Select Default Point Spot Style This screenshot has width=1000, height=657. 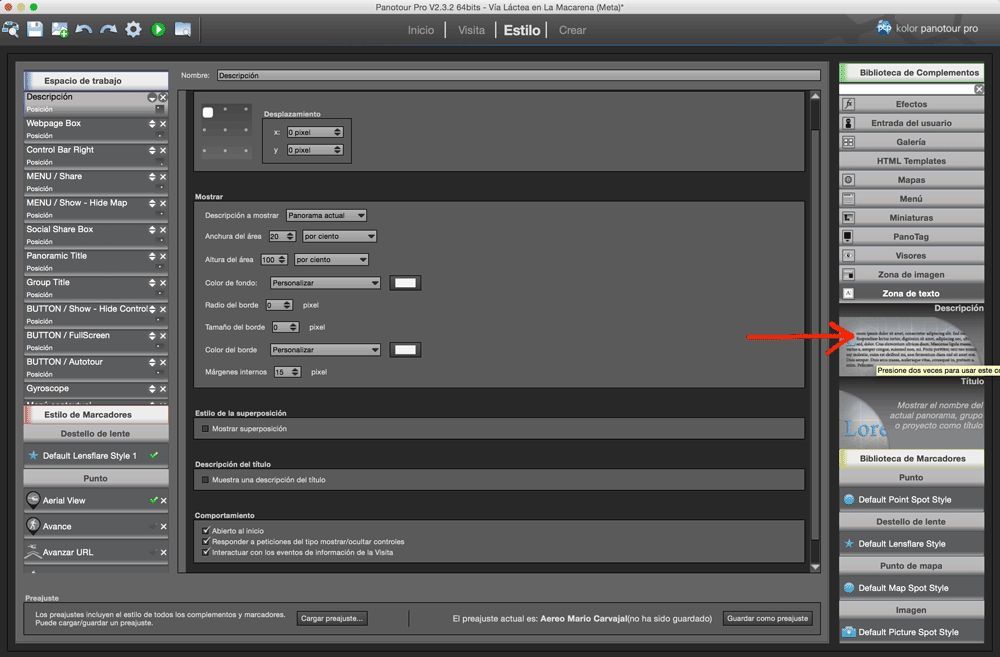[911, 499]
